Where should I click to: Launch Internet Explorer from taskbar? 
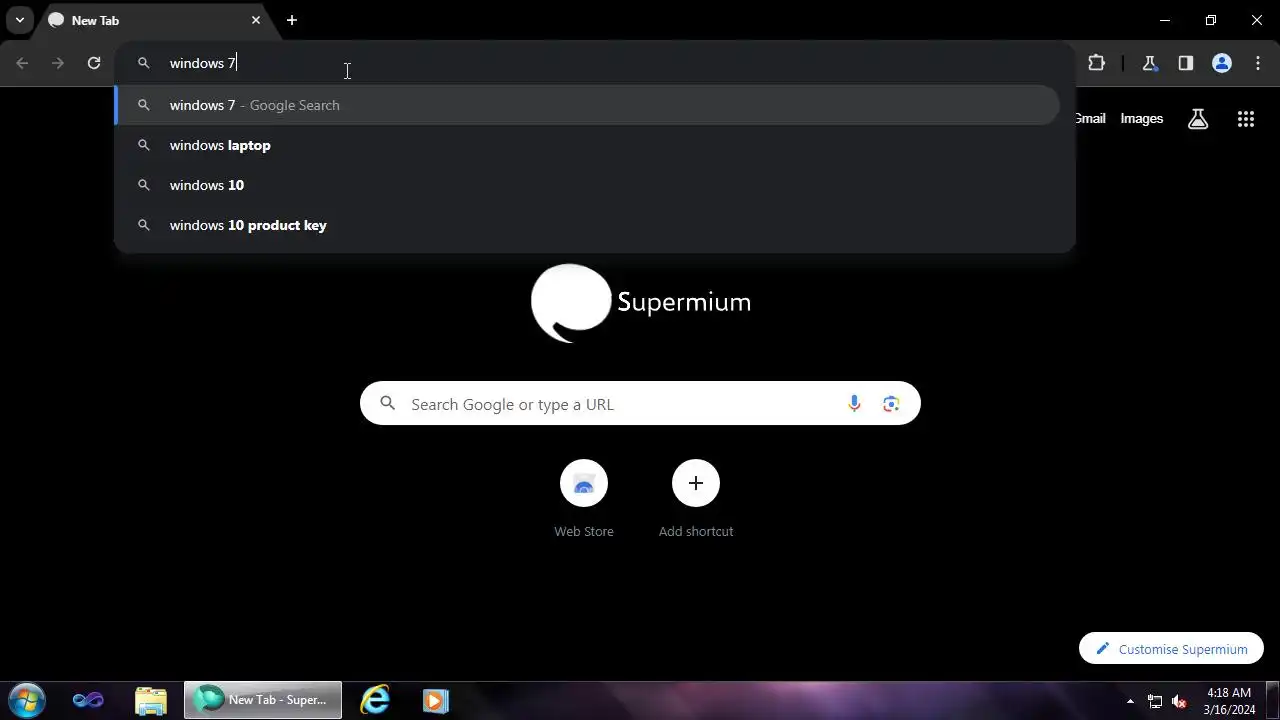[374, 700]
